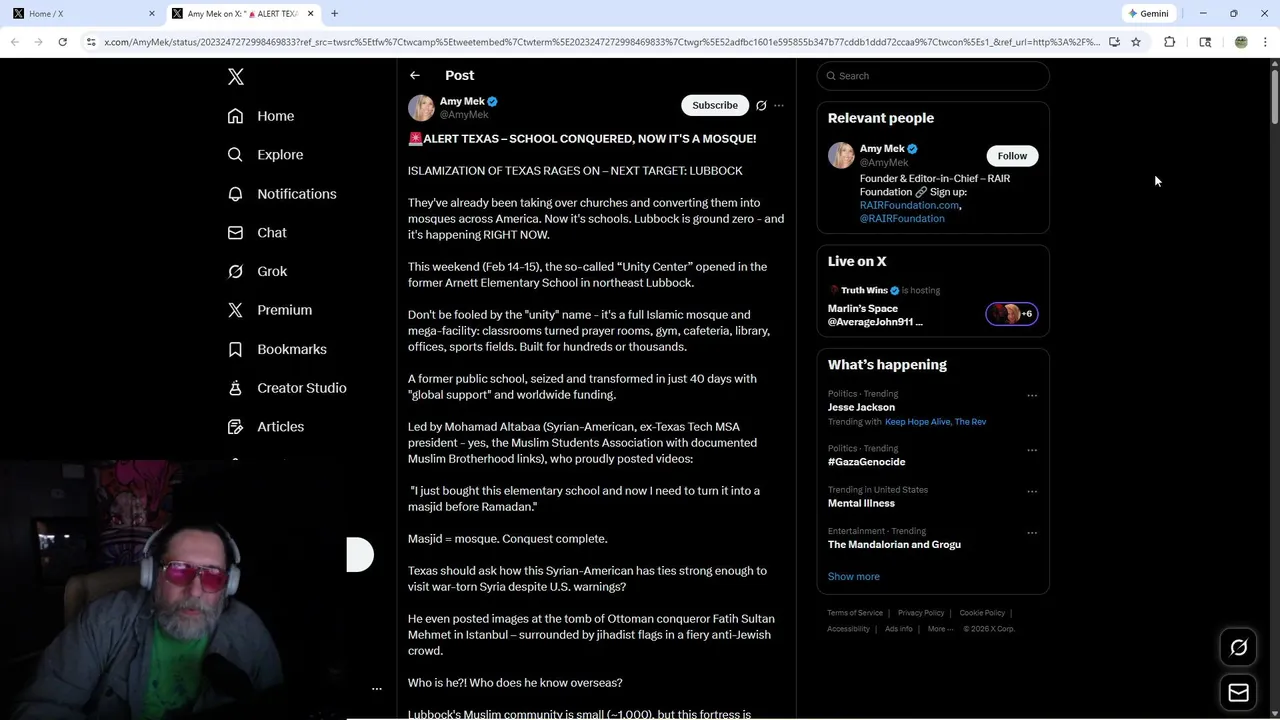
Task: Click the address bar URL
Action: (600, 42)
